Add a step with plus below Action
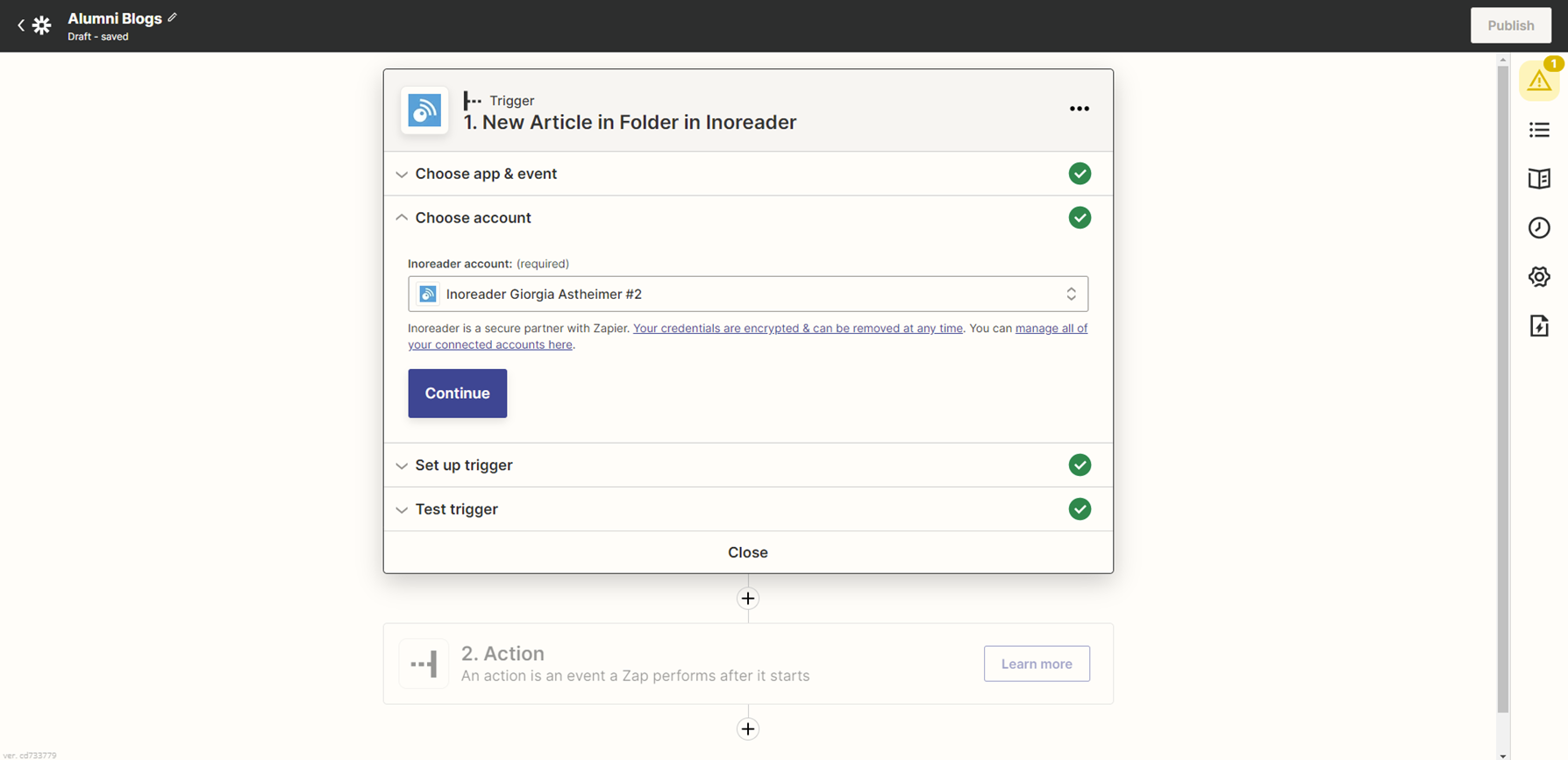Image resolution: width=1568 pixels, height=760 pixels. tap(748, 729)
